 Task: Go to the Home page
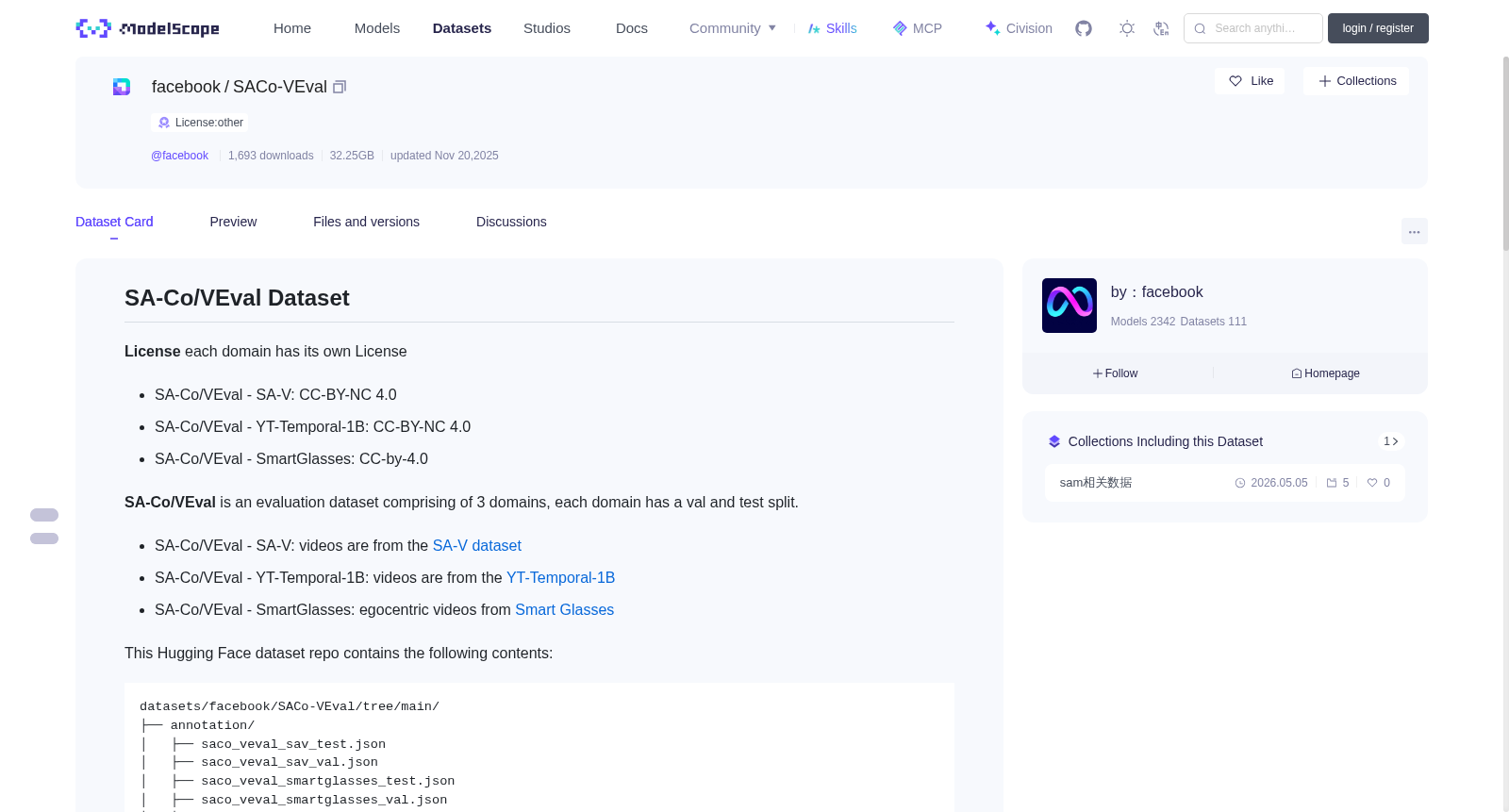pos(292,28)
